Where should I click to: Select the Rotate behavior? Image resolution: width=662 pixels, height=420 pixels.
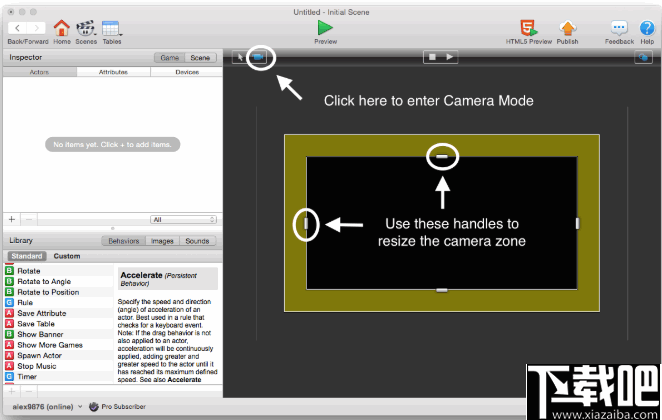(59, 271)
